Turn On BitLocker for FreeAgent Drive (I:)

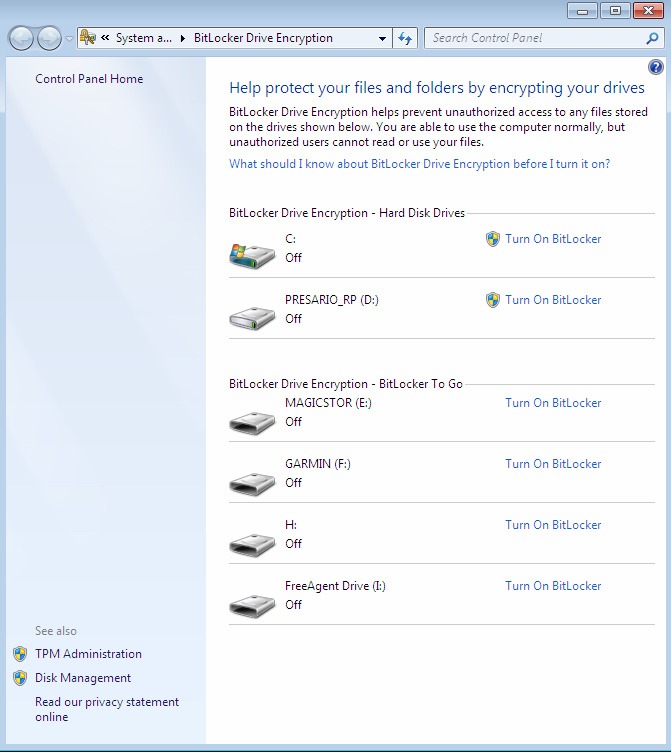pos(553,586)
